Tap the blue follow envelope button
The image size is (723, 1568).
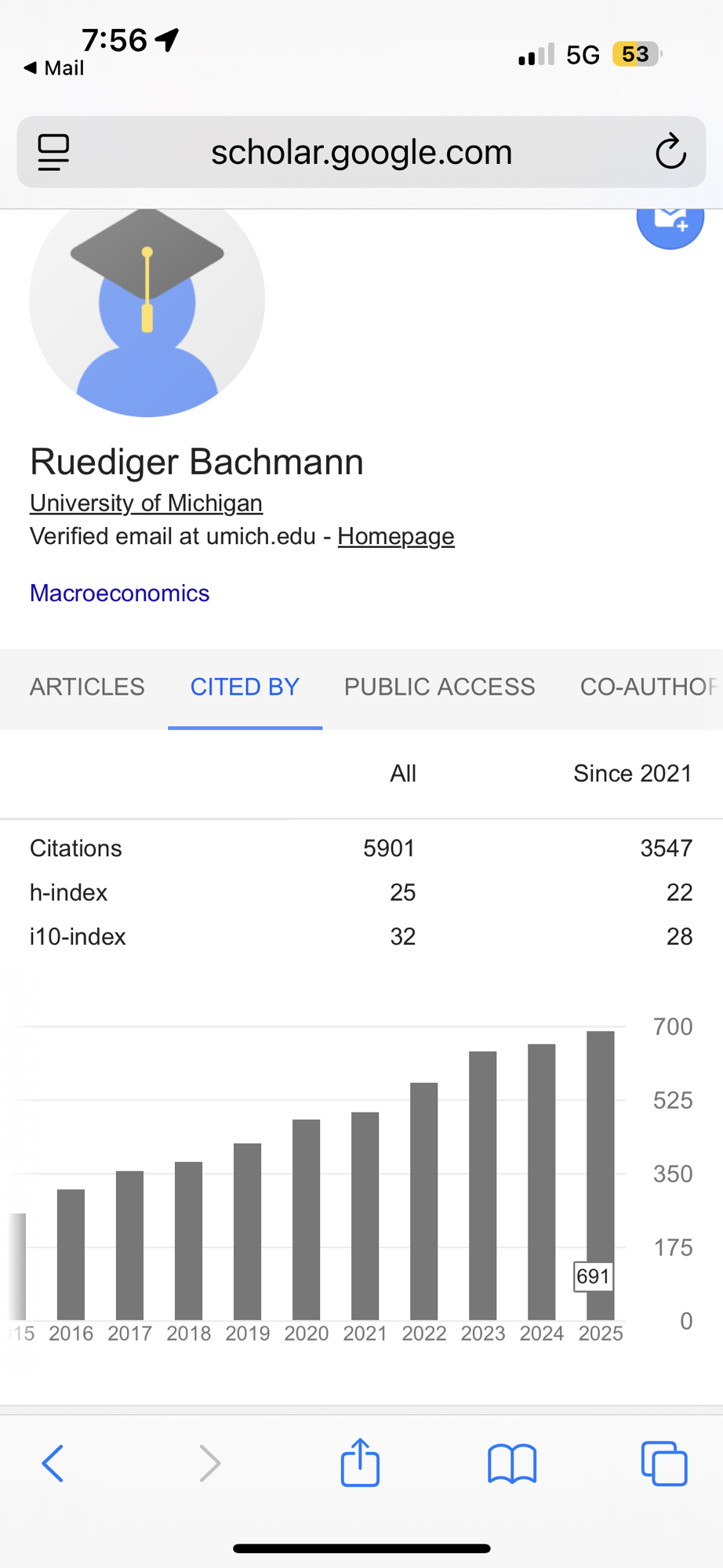click(670, 220)
